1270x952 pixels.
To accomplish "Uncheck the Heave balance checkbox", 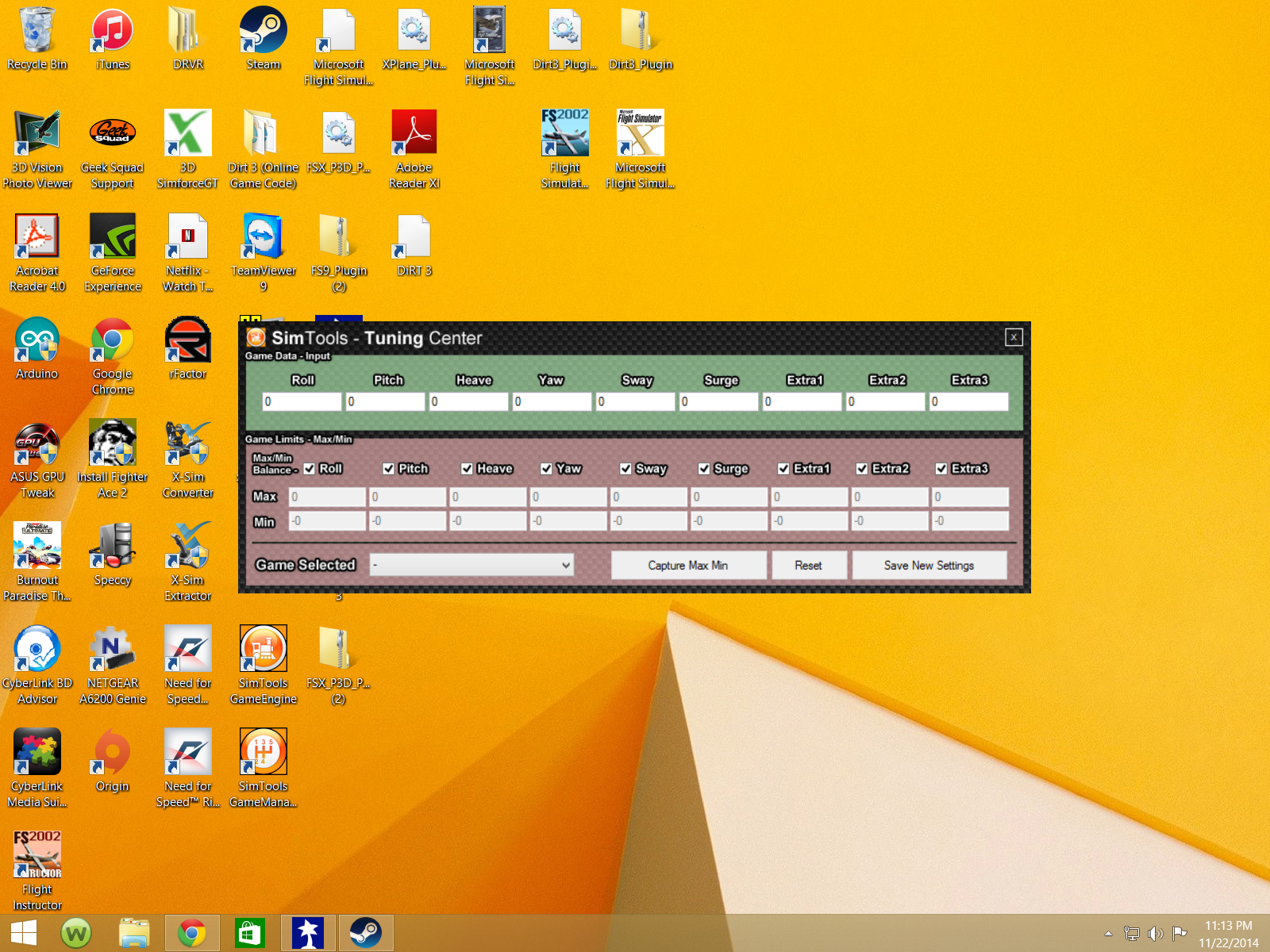I will [467, 469].
